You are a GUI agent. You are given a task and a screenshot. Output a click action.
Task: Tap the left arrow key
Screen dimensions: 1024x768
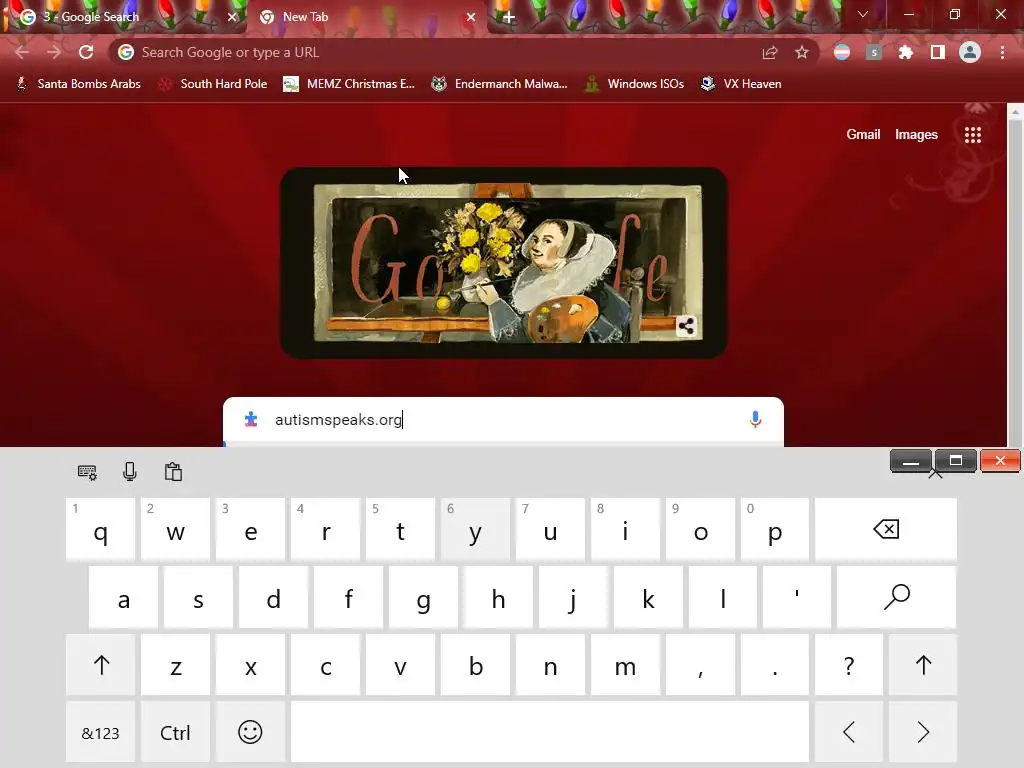point(849,732)
